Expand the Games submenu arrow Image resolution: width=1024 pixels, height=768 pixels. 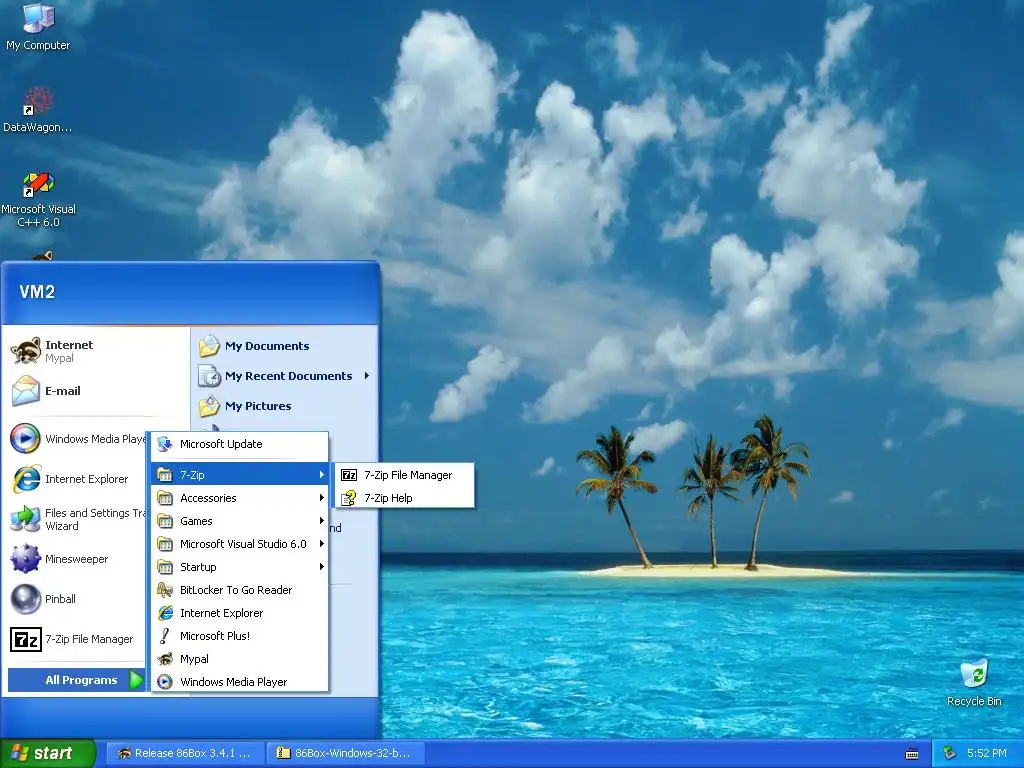[322, 520]
